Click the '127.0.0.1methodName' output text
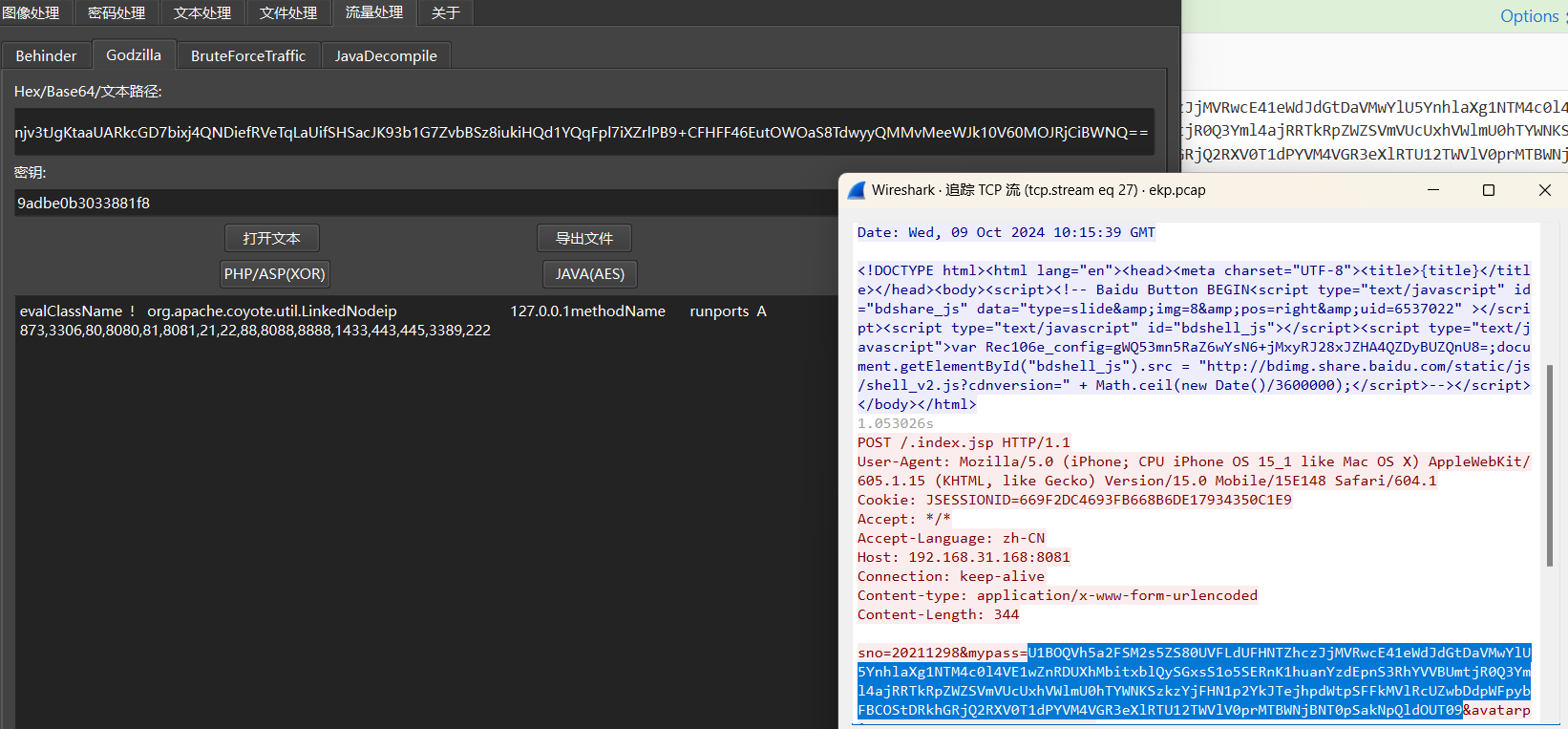The height and width of the screenshot is (729, 1568). tap(587, 311)
